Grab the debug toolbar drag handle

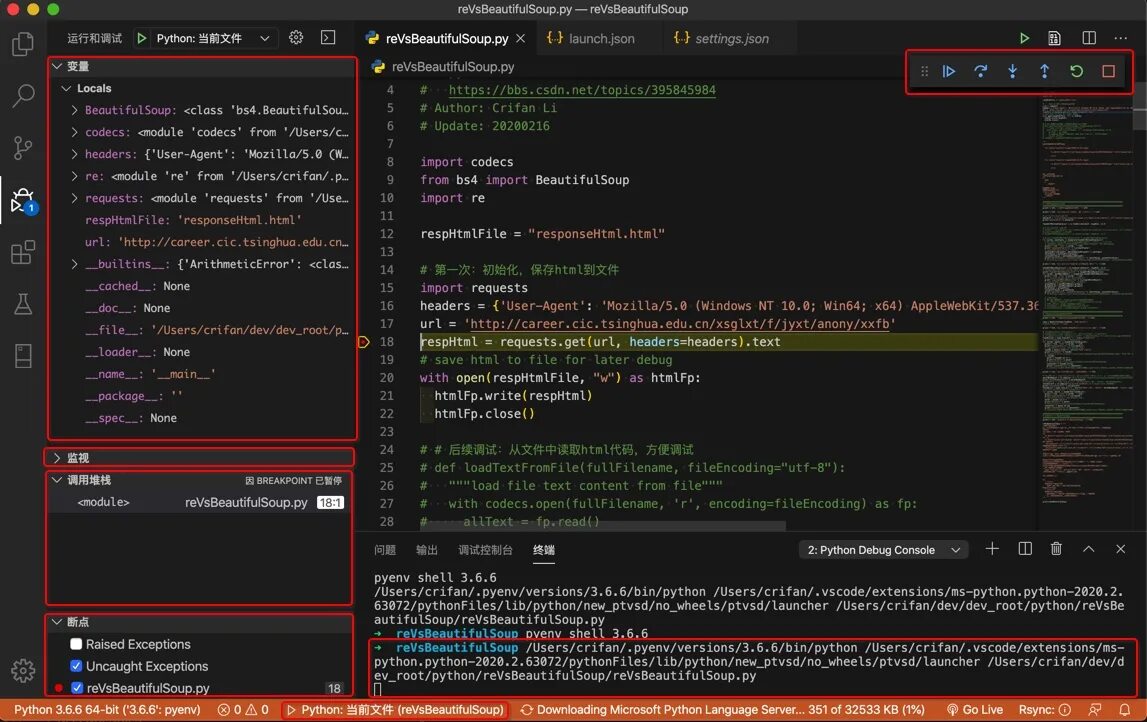click(925, 71)
